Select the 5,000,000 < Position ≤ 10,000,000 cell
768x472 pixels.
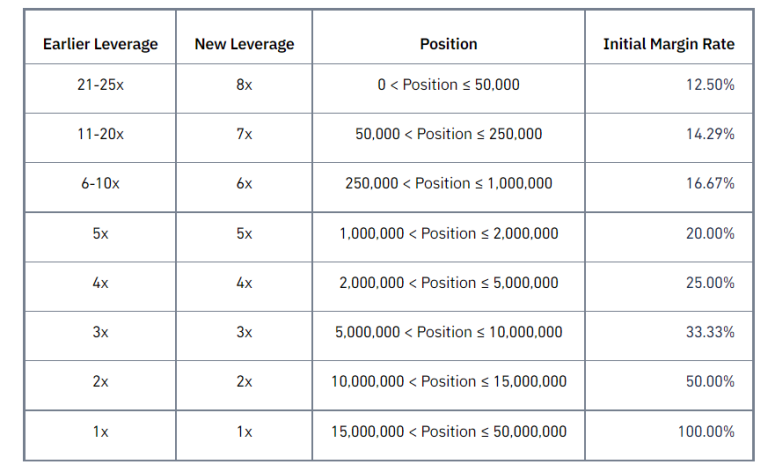[448, 332]
